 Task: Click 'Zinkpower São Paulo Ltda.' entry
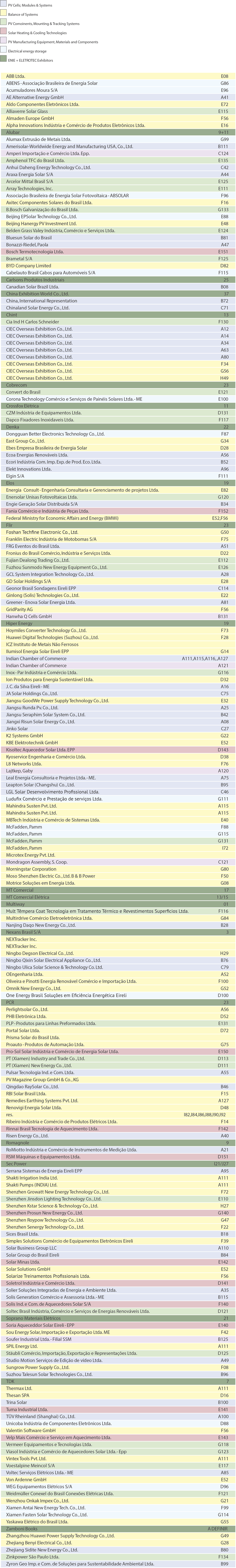click(x=118, y=1556)
